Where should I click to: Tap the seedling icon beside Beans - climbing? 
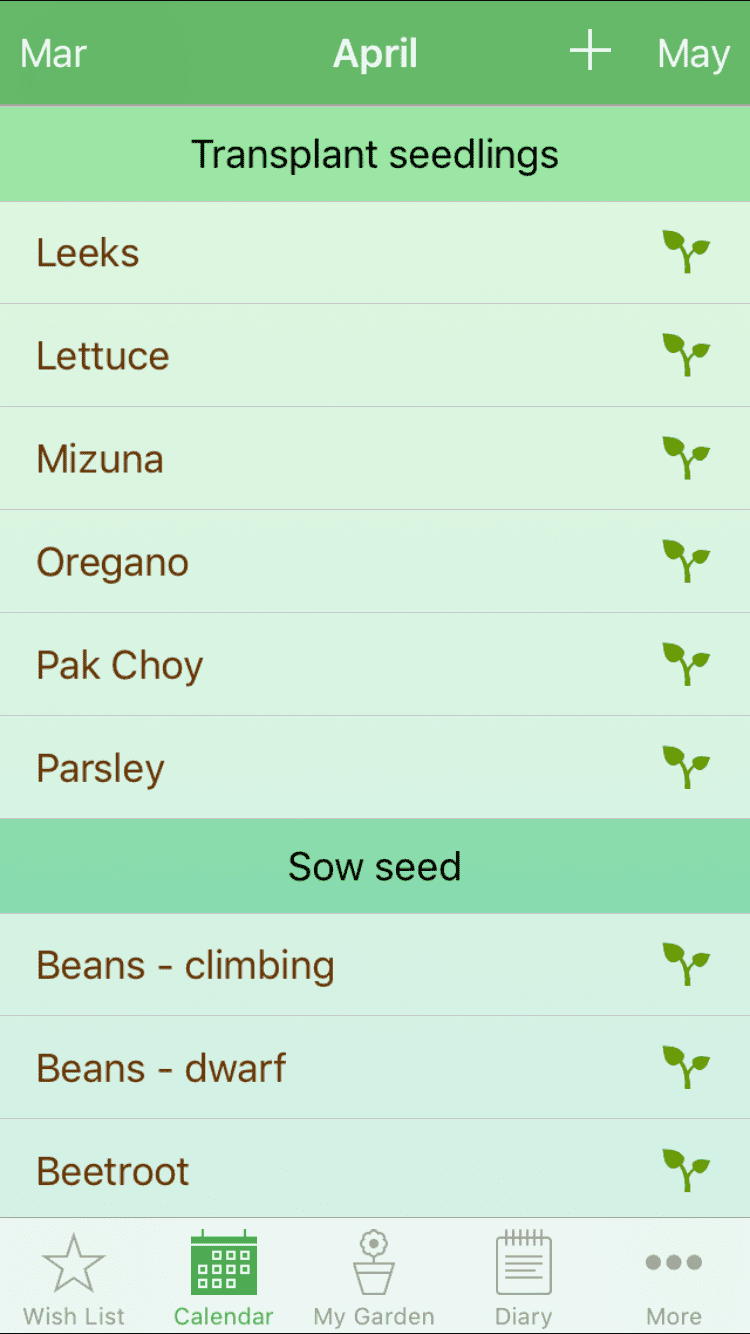tap(686, 964)
